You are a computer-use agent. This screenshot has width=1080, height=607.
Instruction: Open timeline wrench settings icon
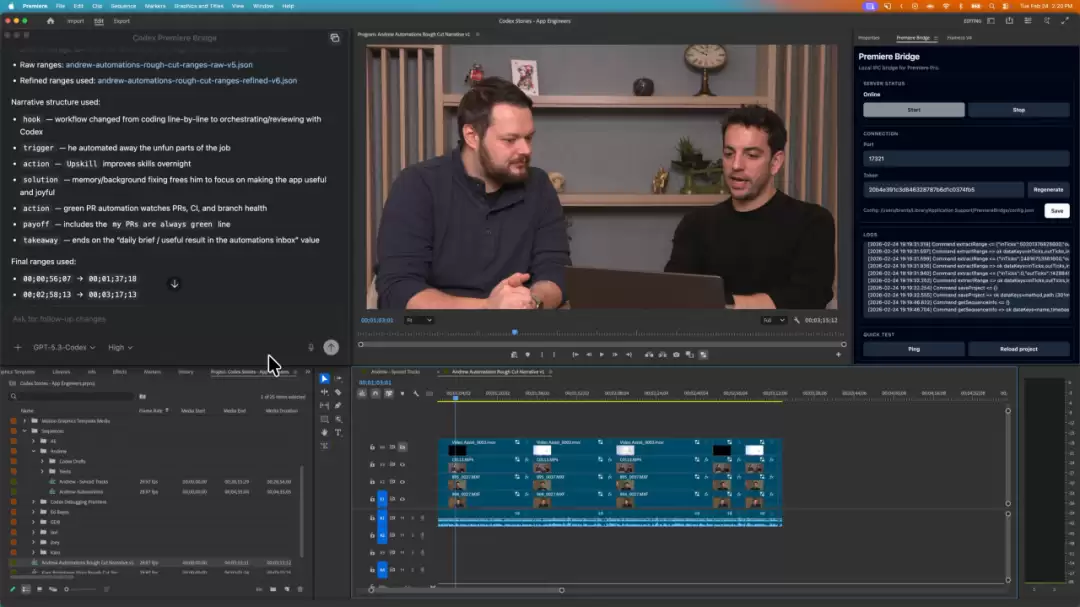click(x=416, y=393)
